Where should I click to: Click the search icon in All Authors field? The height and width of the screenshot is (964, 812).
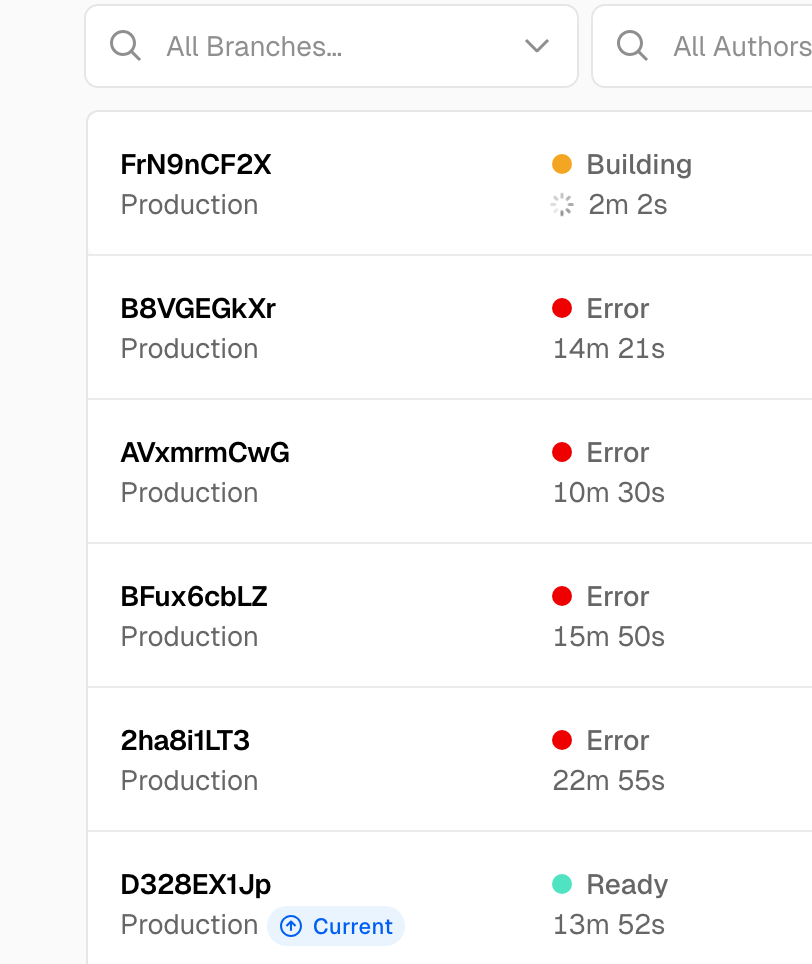click(632, 46)
